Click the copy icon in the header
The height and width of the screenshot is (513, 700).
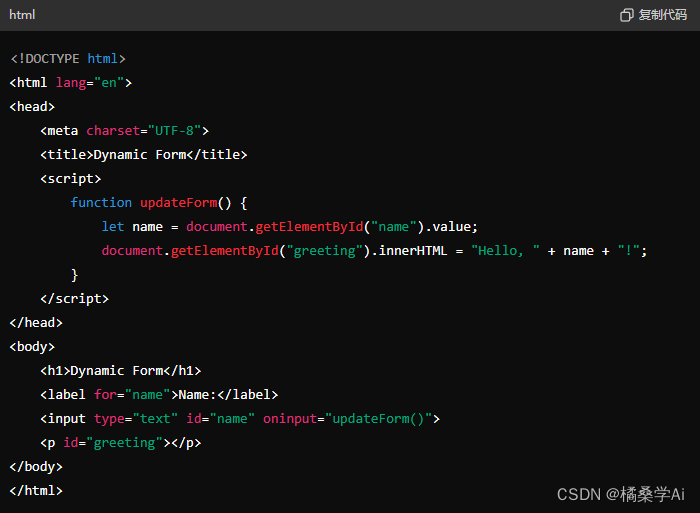pos(627,15)
